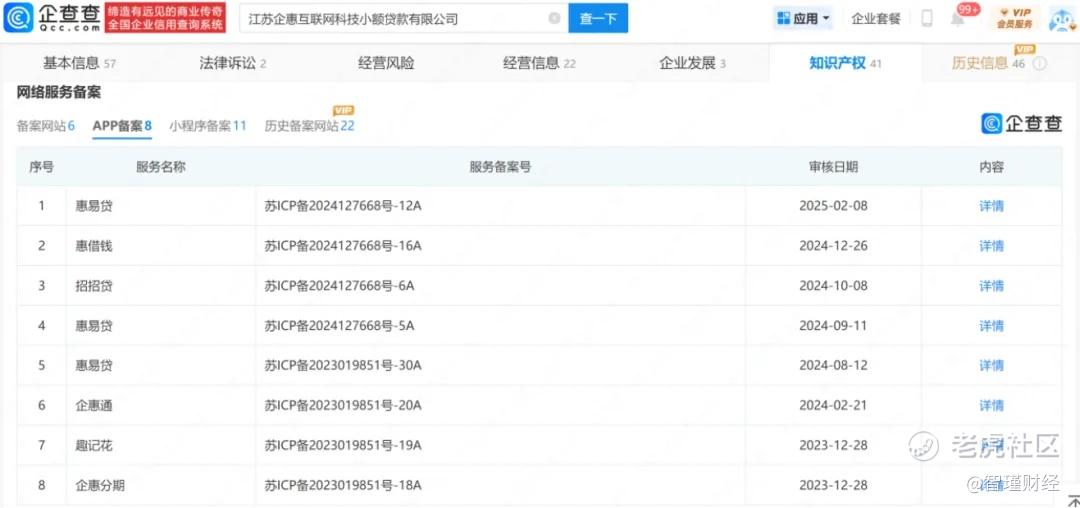Click 惠借钱 service name
Image resolution: width=1080 pixels, height=508 pixels.
tap(94, 246)
